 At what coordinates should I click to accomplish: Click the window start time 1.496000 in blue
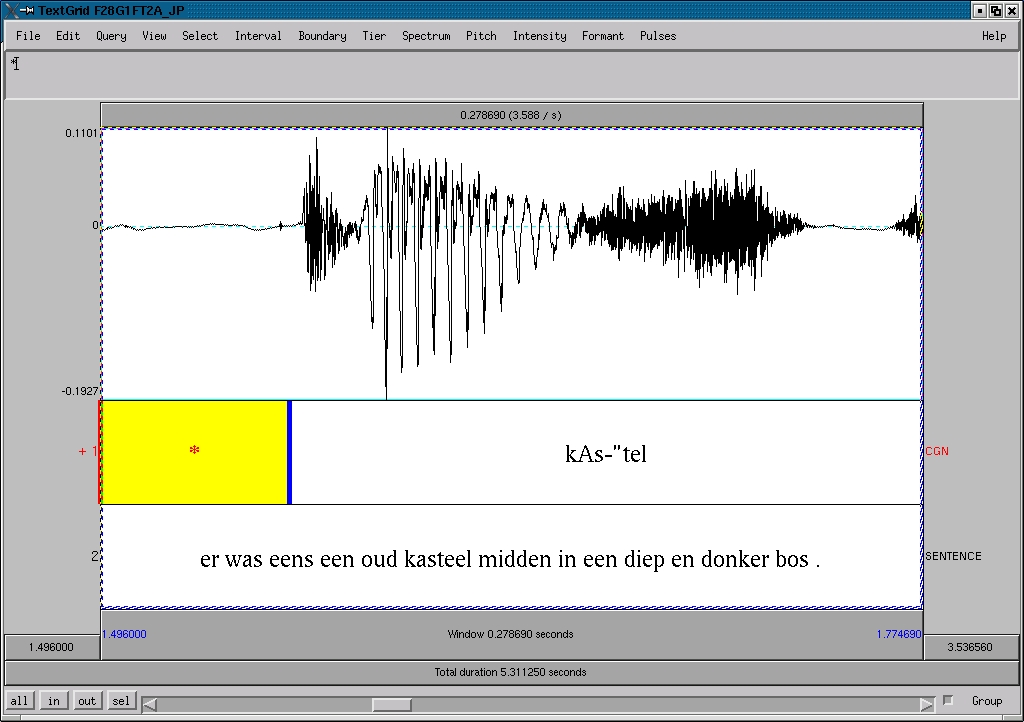124,634
